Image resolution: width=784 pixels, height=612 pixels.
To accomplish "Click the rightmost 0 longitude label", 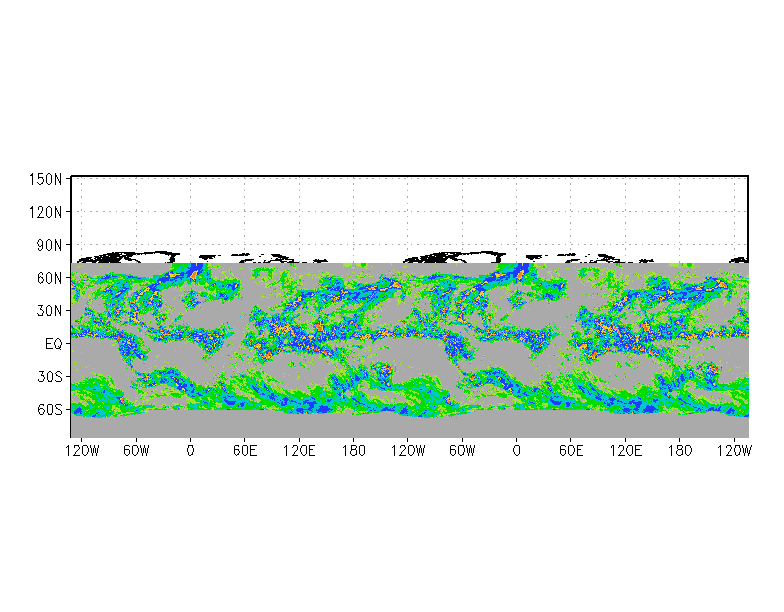I will [516, 451].
